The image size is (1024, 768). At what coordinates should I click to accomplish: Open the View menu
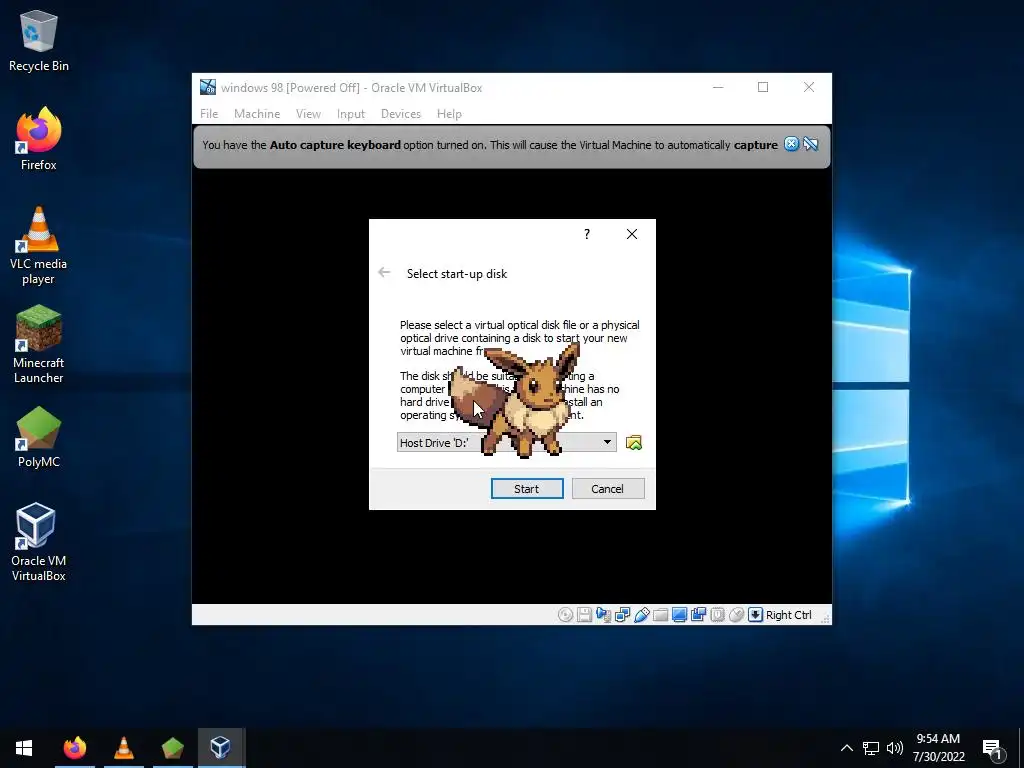(308, 114)
